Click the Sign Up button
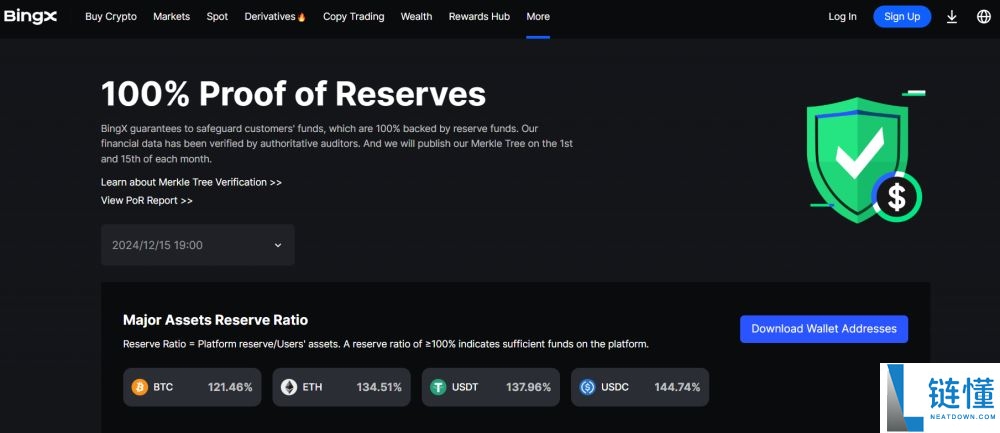Viewport: 1000px width, 433px height. 902,17
